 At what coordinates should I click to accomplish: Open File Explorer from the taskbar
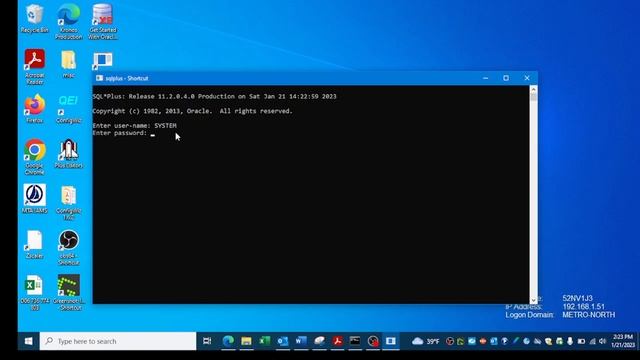click(x=246, y=341)
